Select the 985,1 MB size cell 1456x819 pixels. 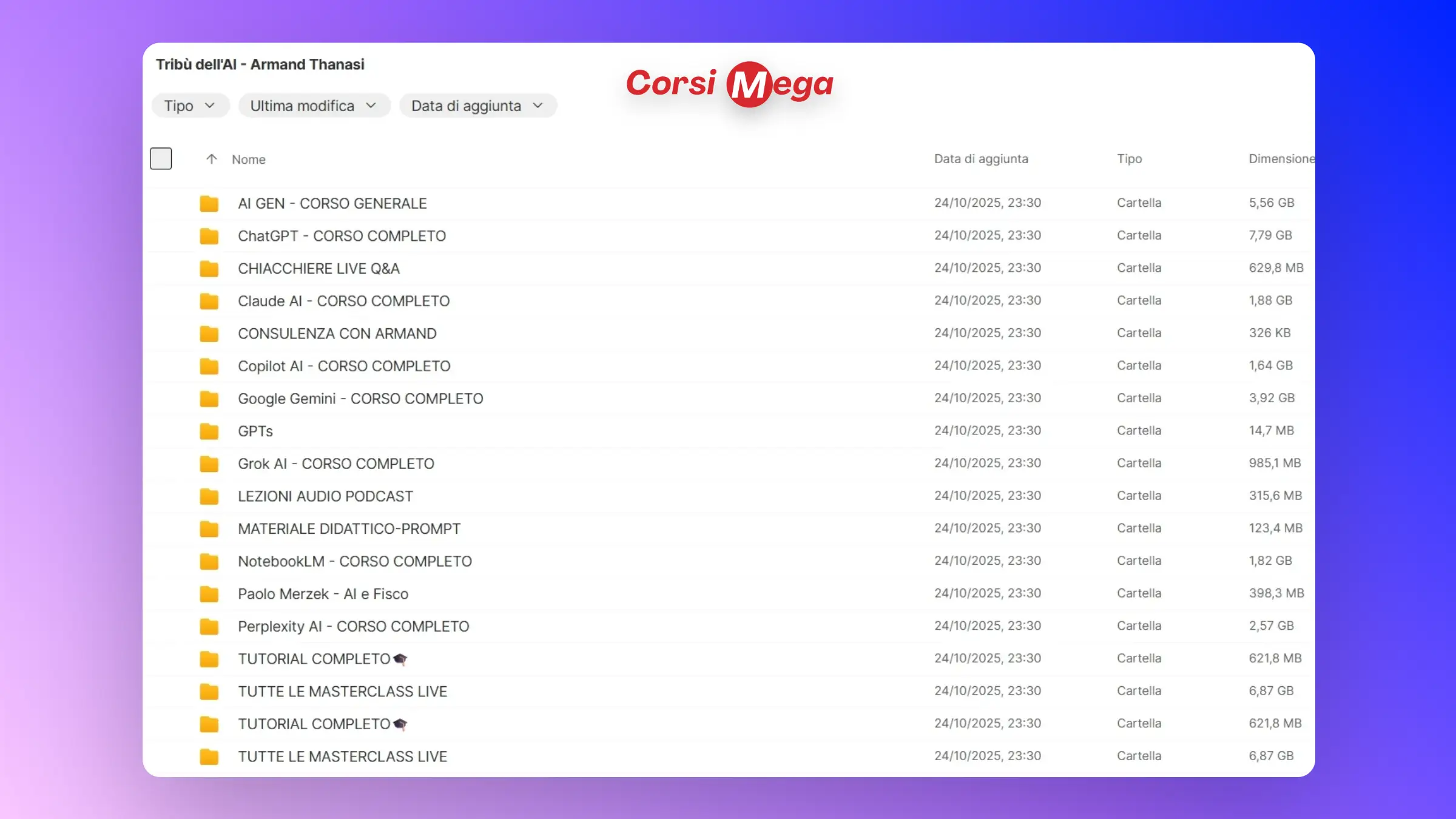(x=1275, y=463)
